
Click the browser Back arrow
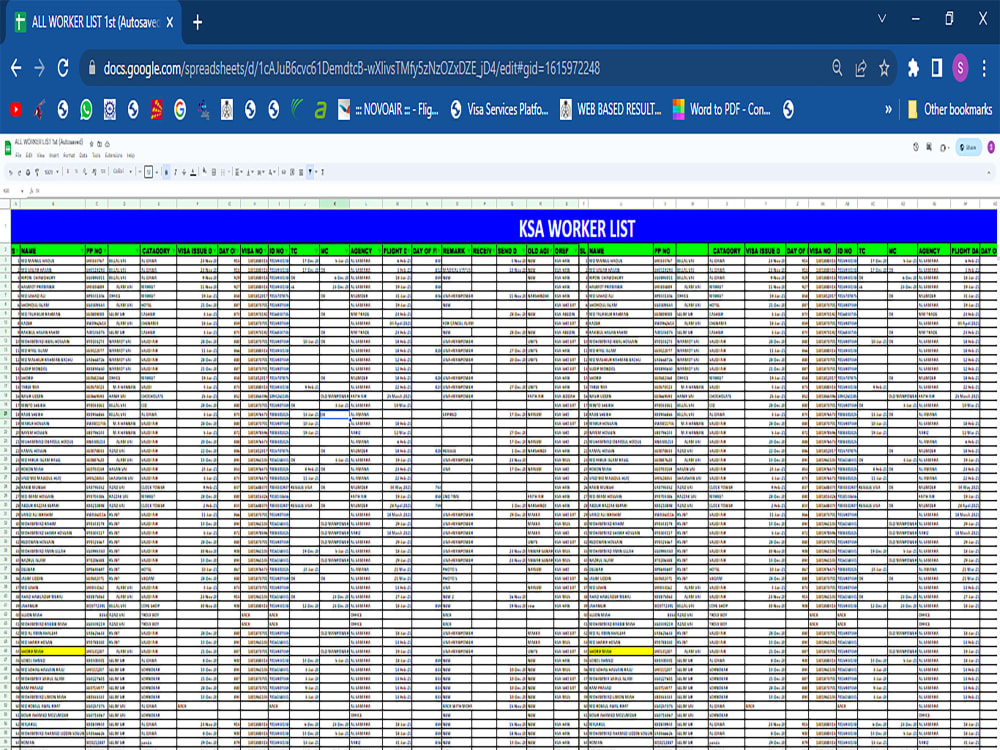coord(16,68)
